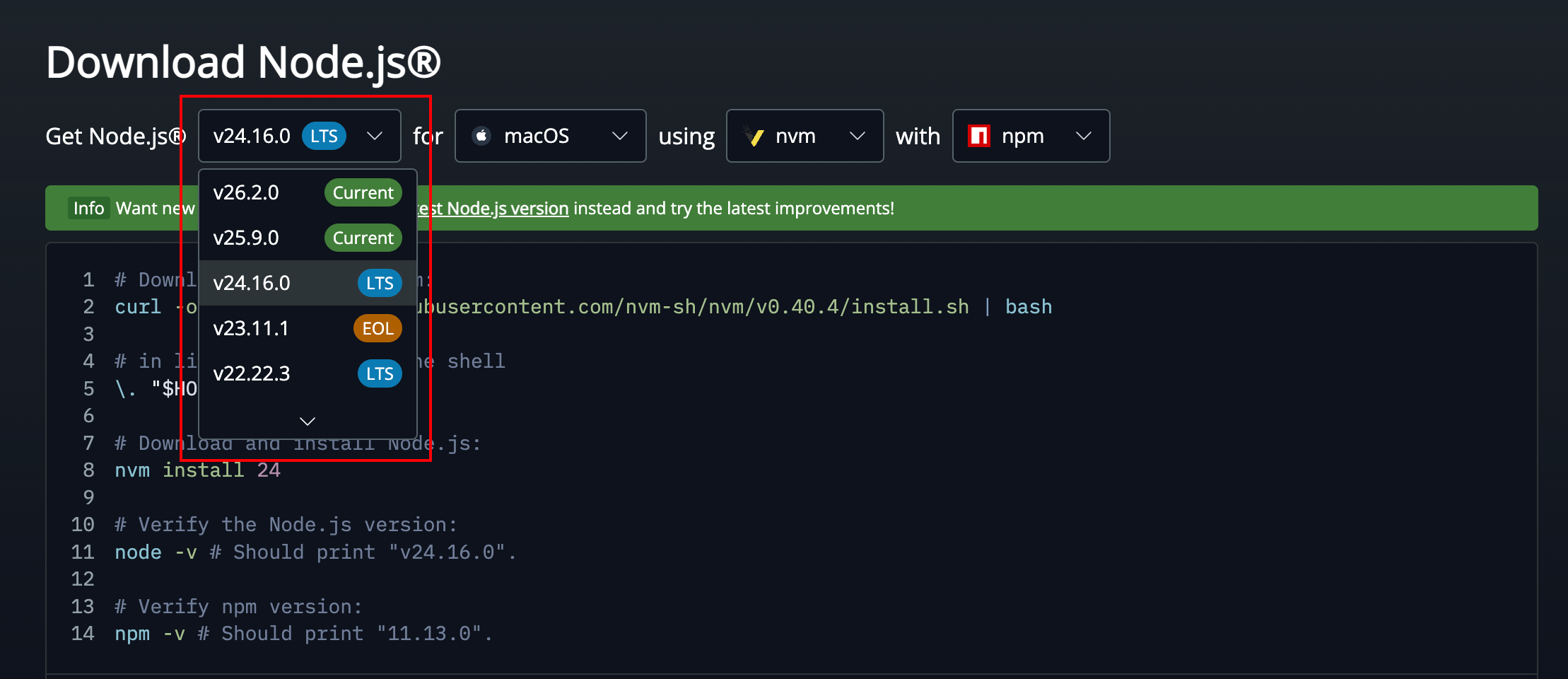
Task: Click the "# Verify the Node.js version:" comment
Action: point(286,525)
